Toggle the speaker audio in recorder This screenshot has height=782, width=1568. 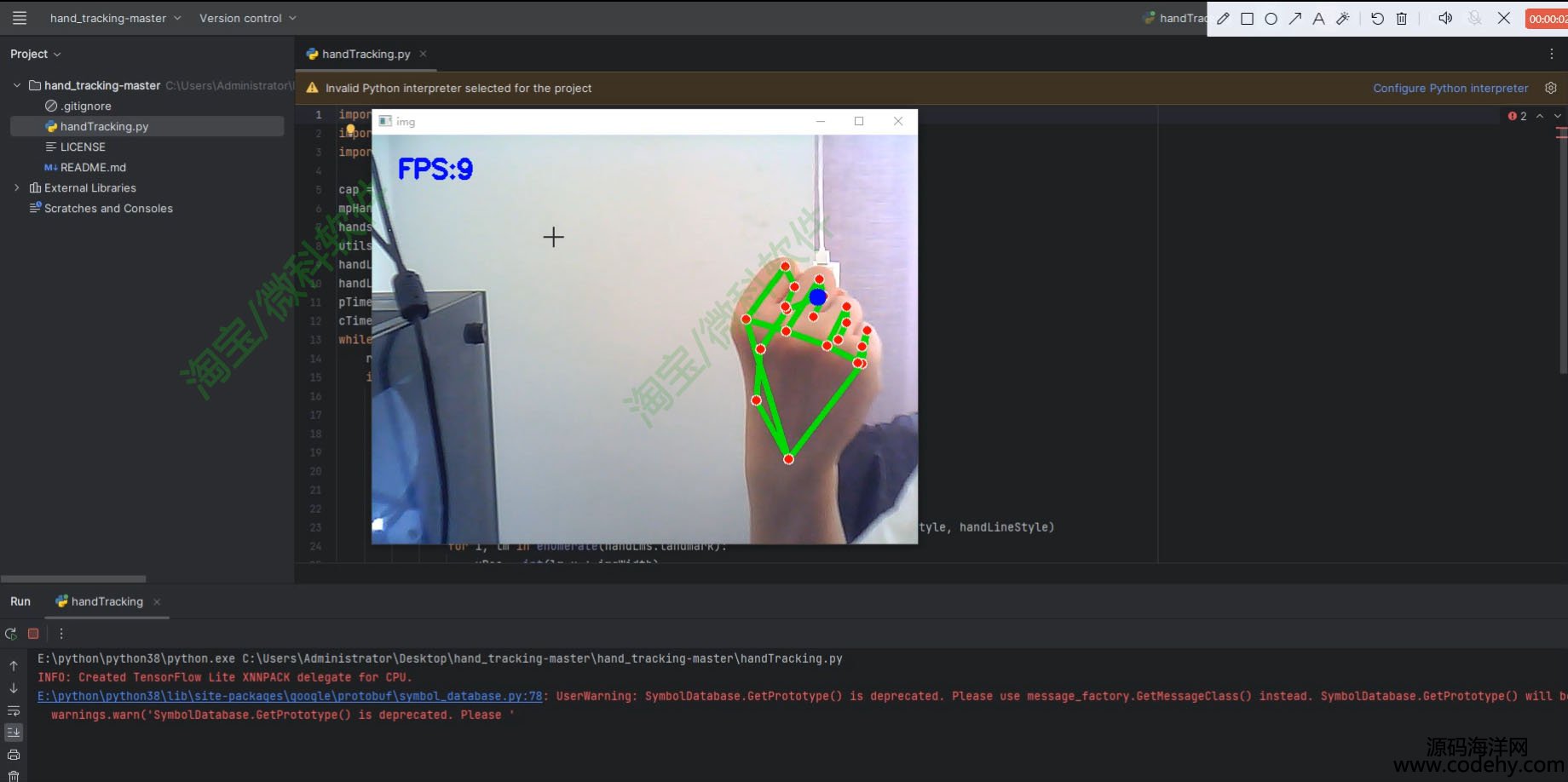pyautogui.click(x=1445, y=18)
